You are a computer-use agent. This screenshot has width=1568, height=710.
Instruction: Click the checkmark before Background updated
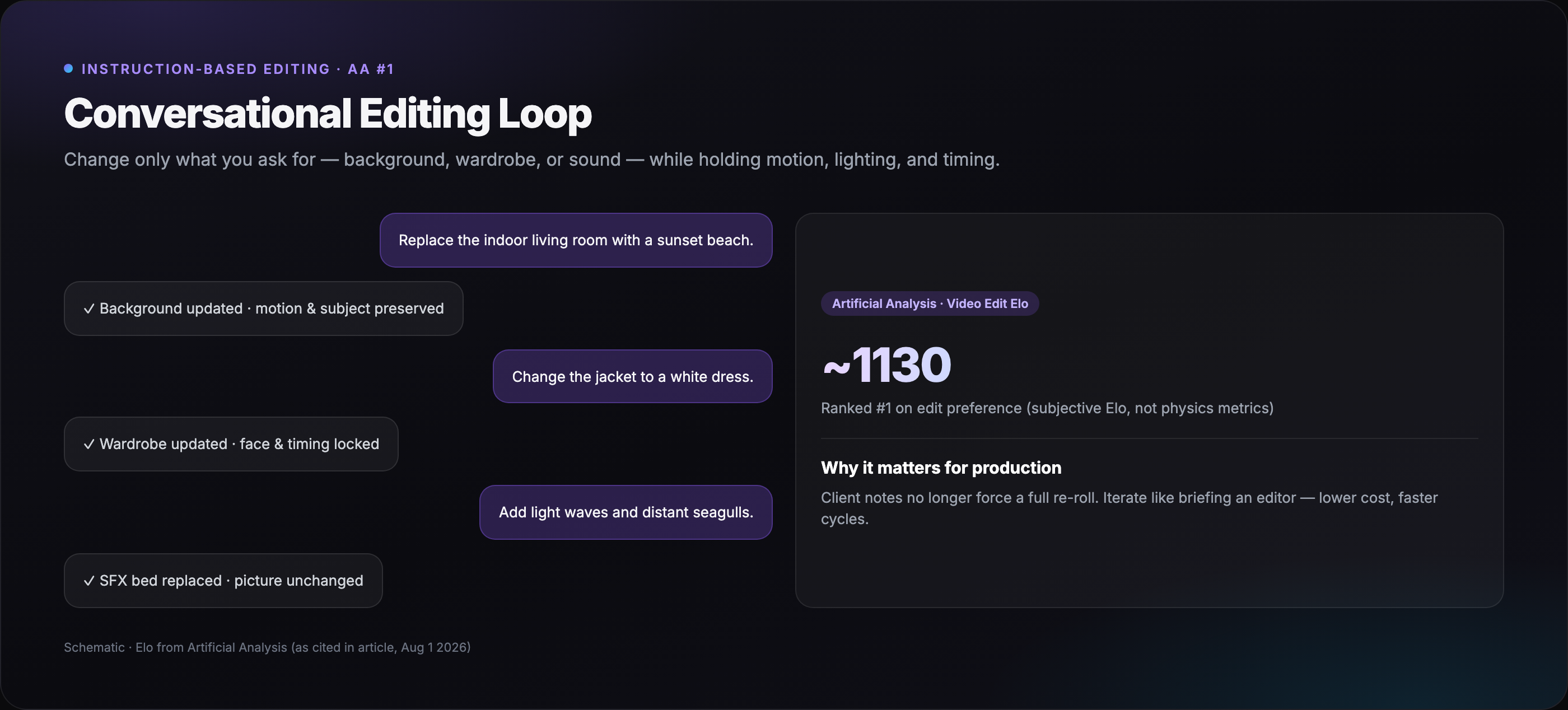pyautogui.click(x=89, y=309)
